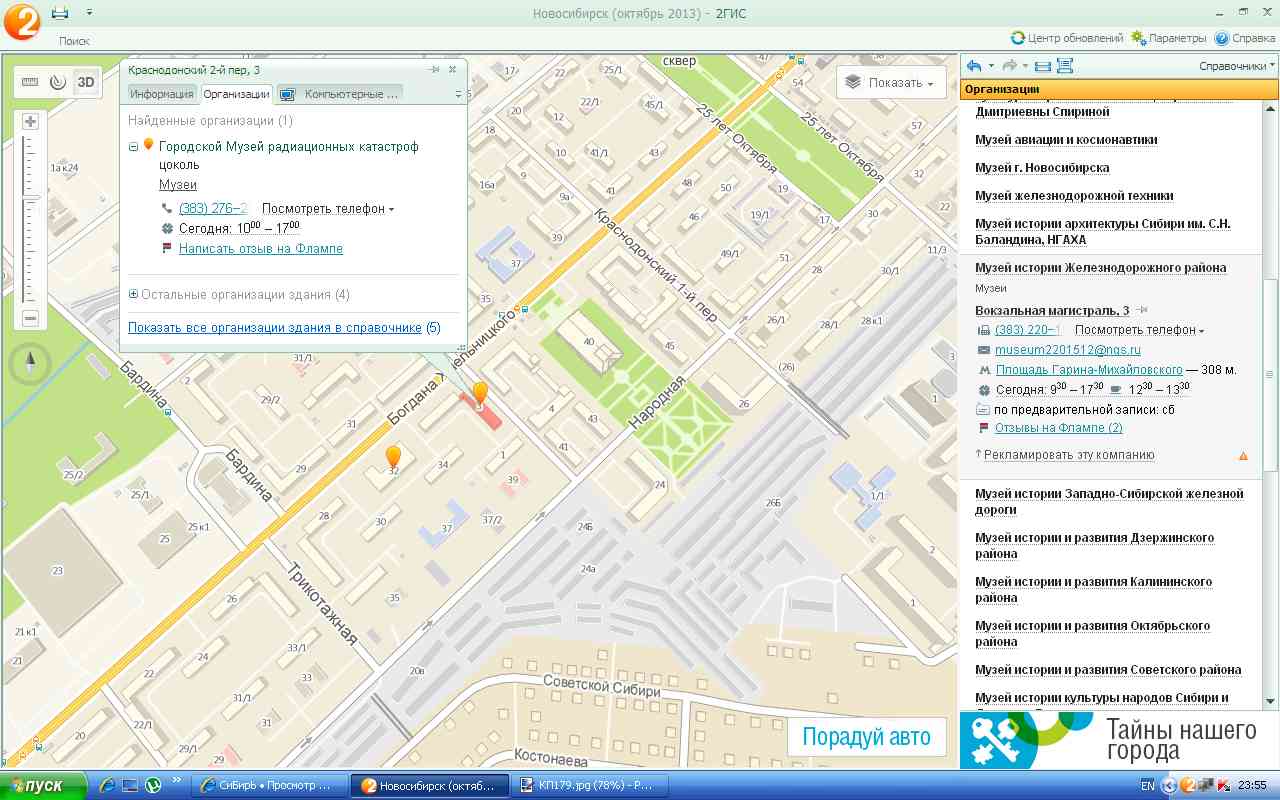The width and height of the screenshot is (1280, 800).
Task: Click Написать отзыв на Флампе link
Action: coord(261,248)
